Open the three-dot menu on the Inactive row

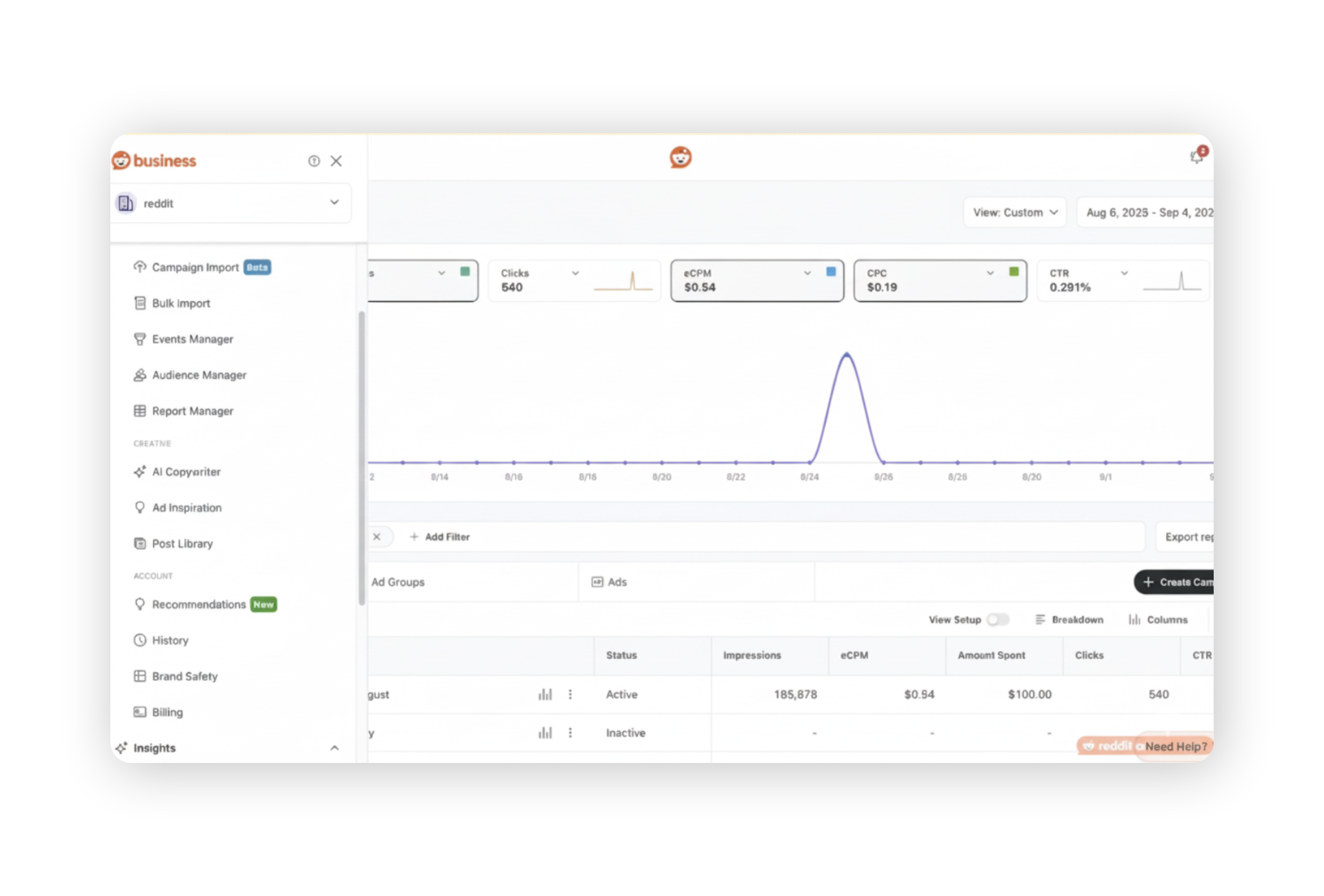click(570, 733)
